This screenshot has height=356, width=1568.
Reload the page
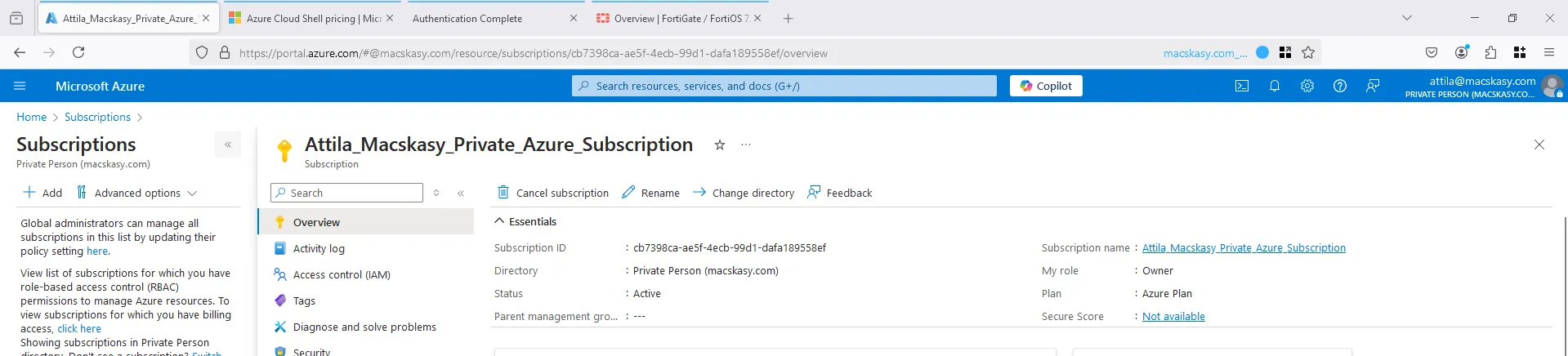[78, 52]
